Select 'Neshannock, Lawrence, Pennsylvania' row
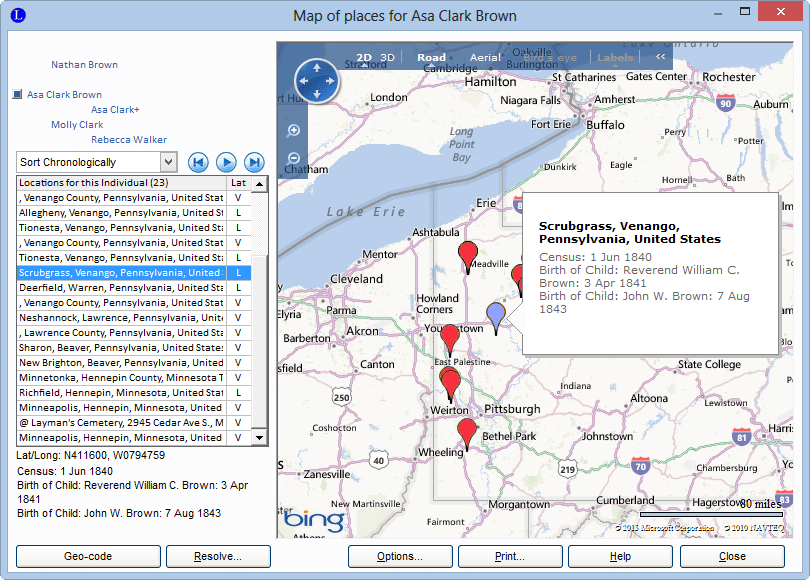Screen dimensions: 810x580 (134, 318)
